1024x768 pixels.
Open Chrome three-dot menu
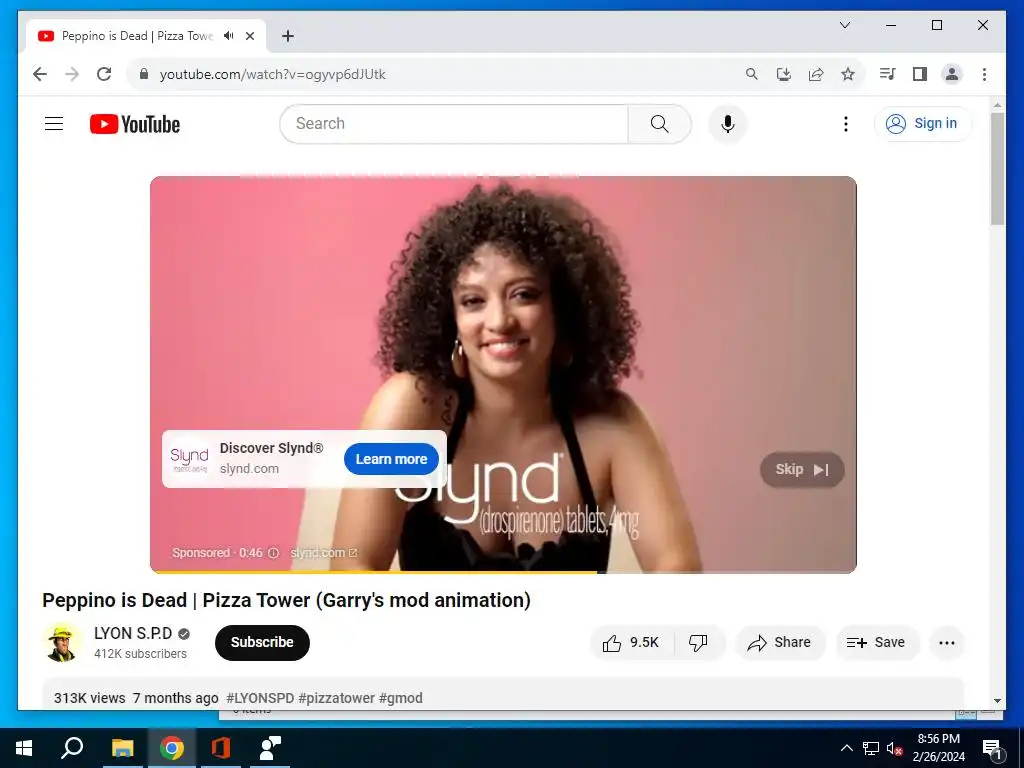(x=984, y=74)
